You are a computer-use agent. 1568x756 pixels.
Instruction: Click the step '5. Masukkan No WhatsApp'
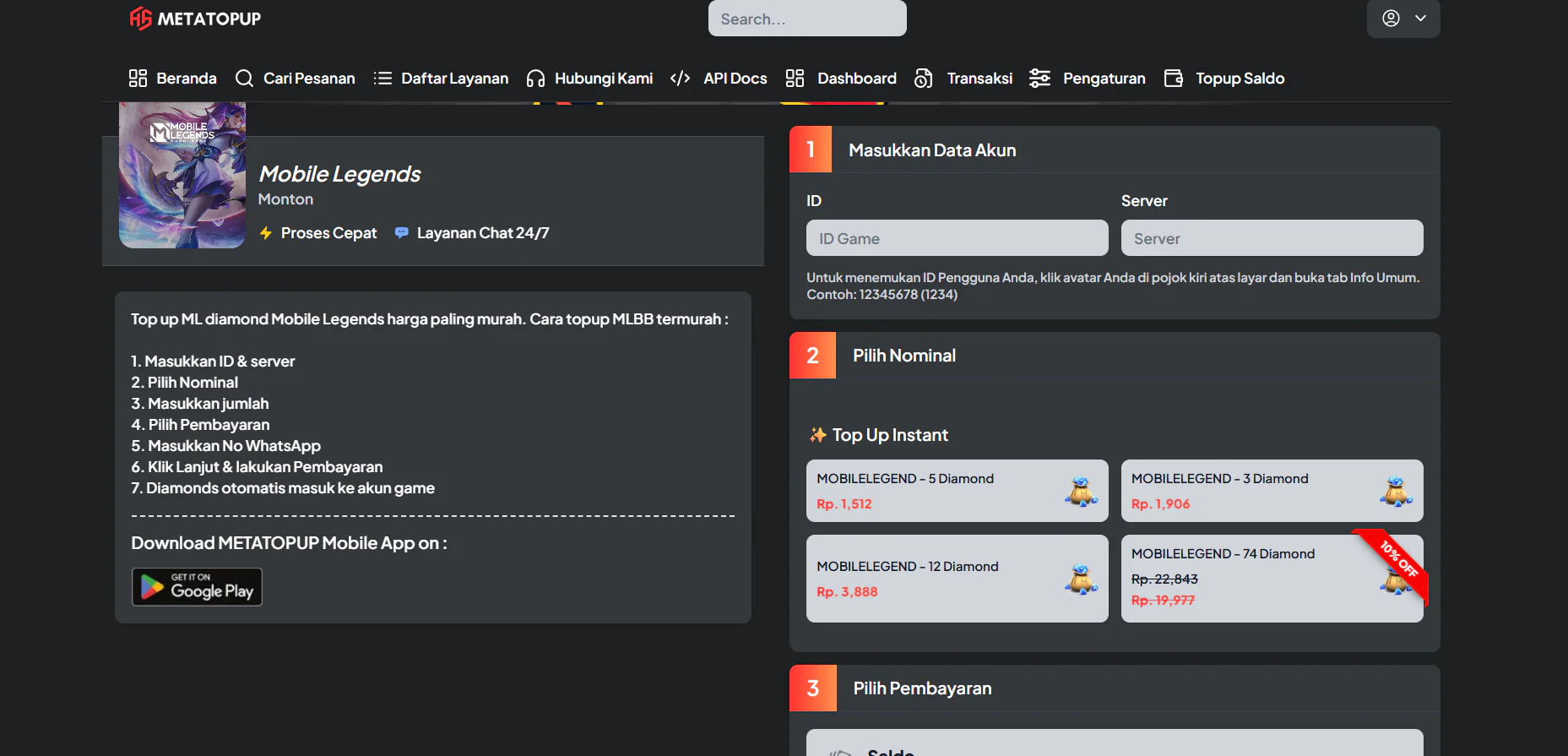pyautogui.click(x=225, y=446)
